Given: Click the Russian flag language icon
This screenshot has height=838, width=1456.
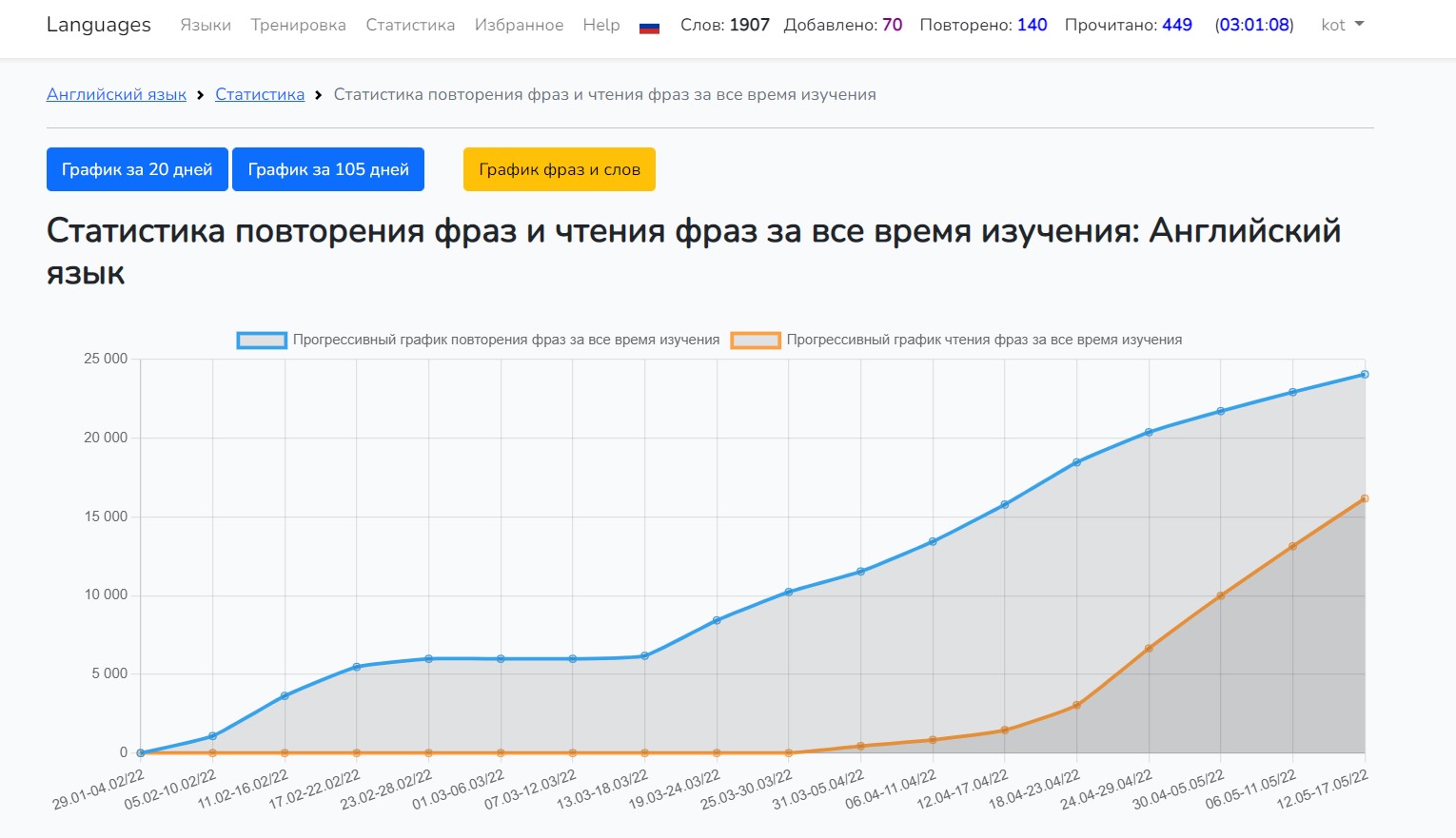Looking at the screenshot, I should click(x=649, y=27).
